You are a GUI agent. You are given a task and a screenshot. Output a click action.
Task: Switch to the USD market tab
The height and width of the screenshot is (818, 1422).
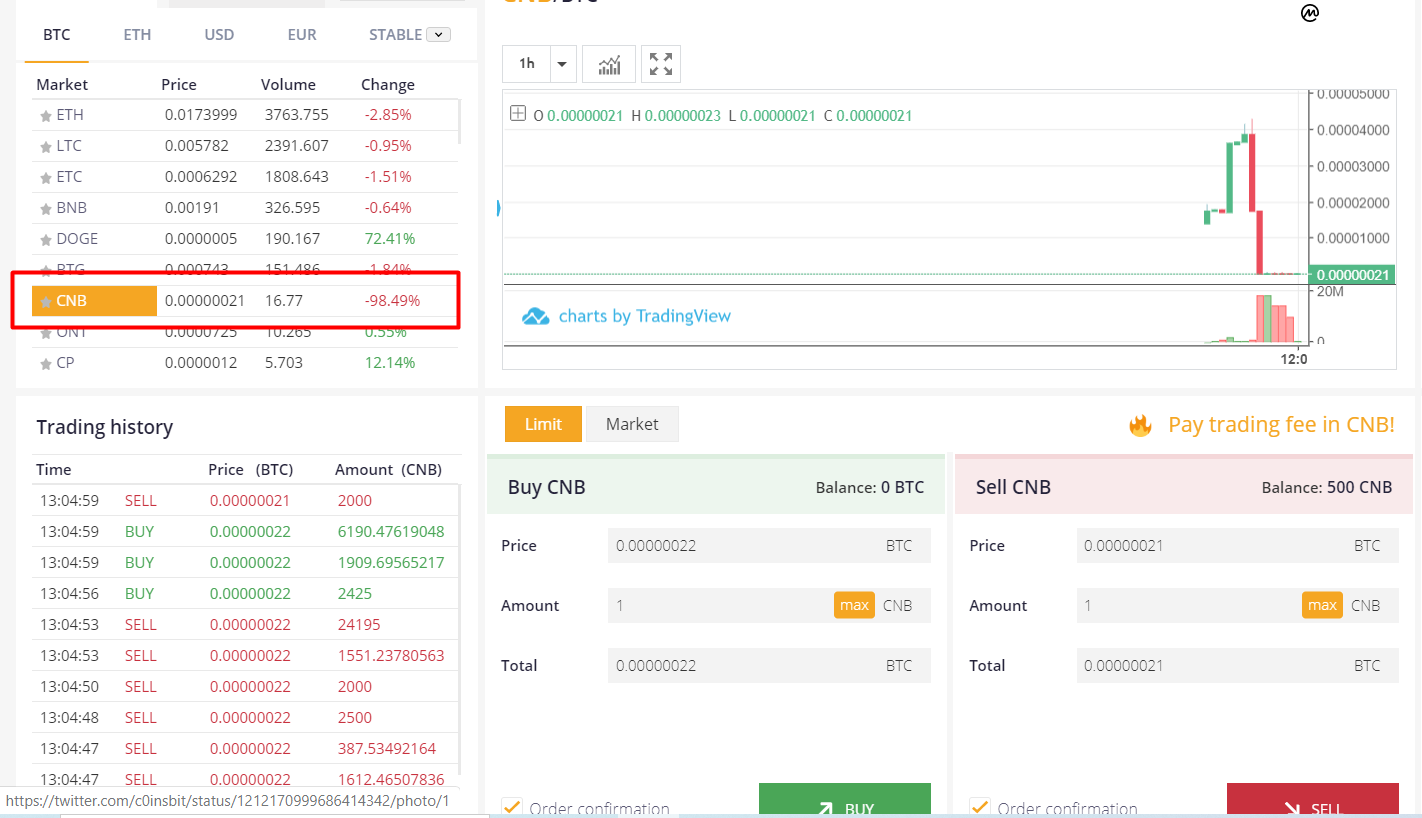(x=219, y=35)
